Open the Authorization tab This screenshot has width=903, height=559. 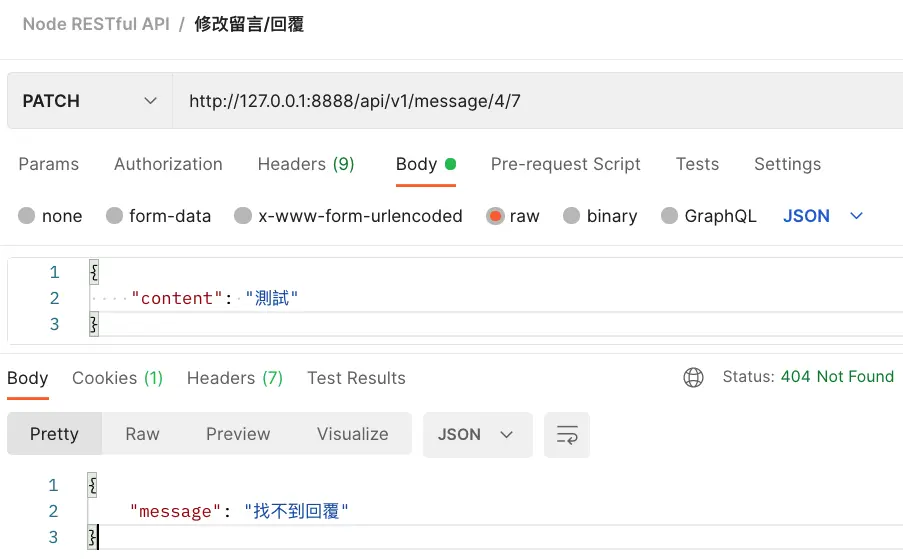168,164
